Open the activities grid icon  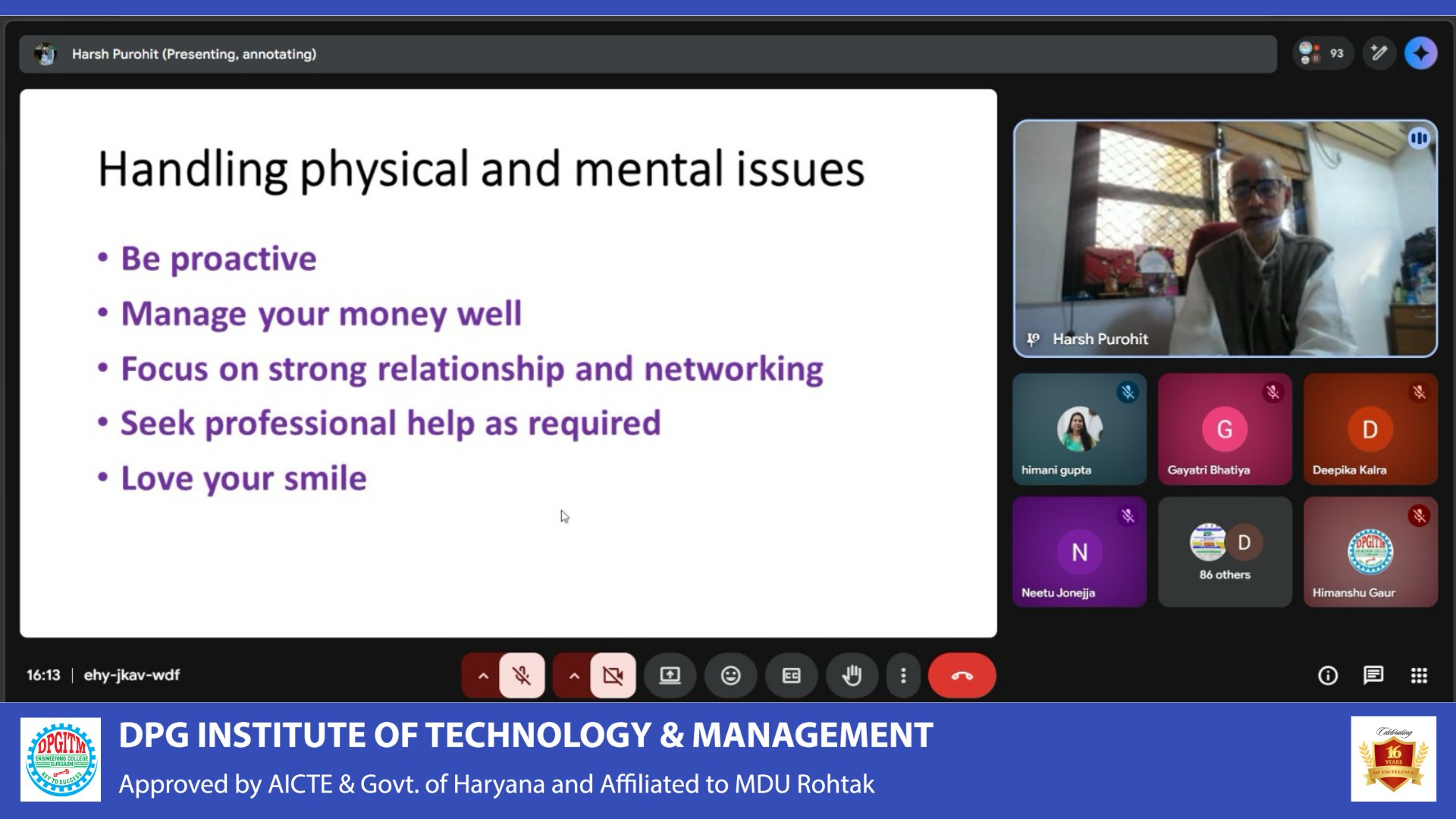1419,675
